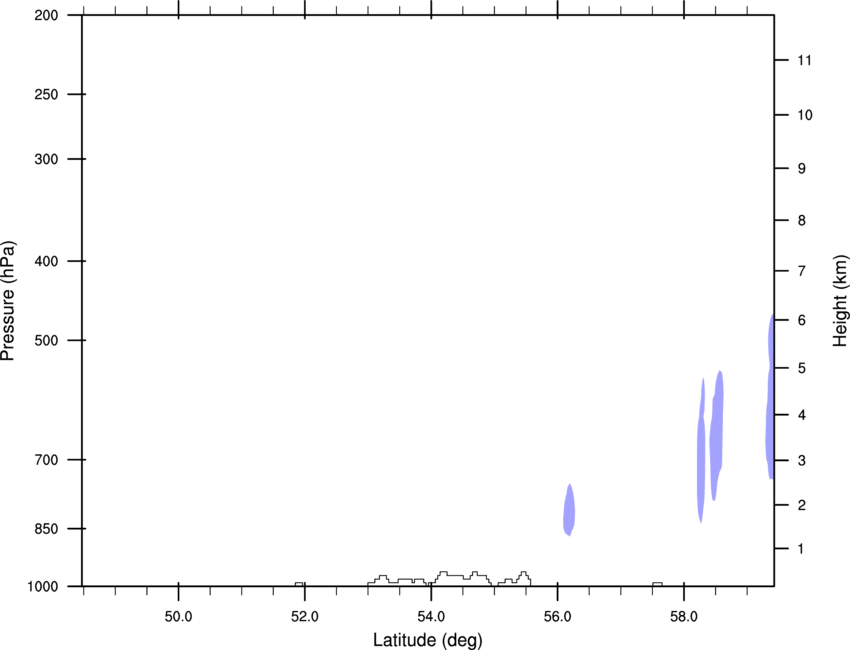Click height tick label 6
This screenshot has height=650, width=850.
[x=802, y=320]
